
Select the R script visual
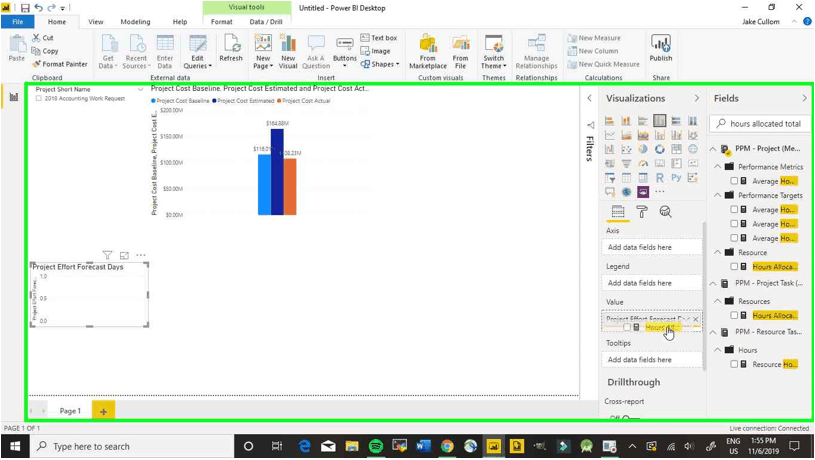660,178
